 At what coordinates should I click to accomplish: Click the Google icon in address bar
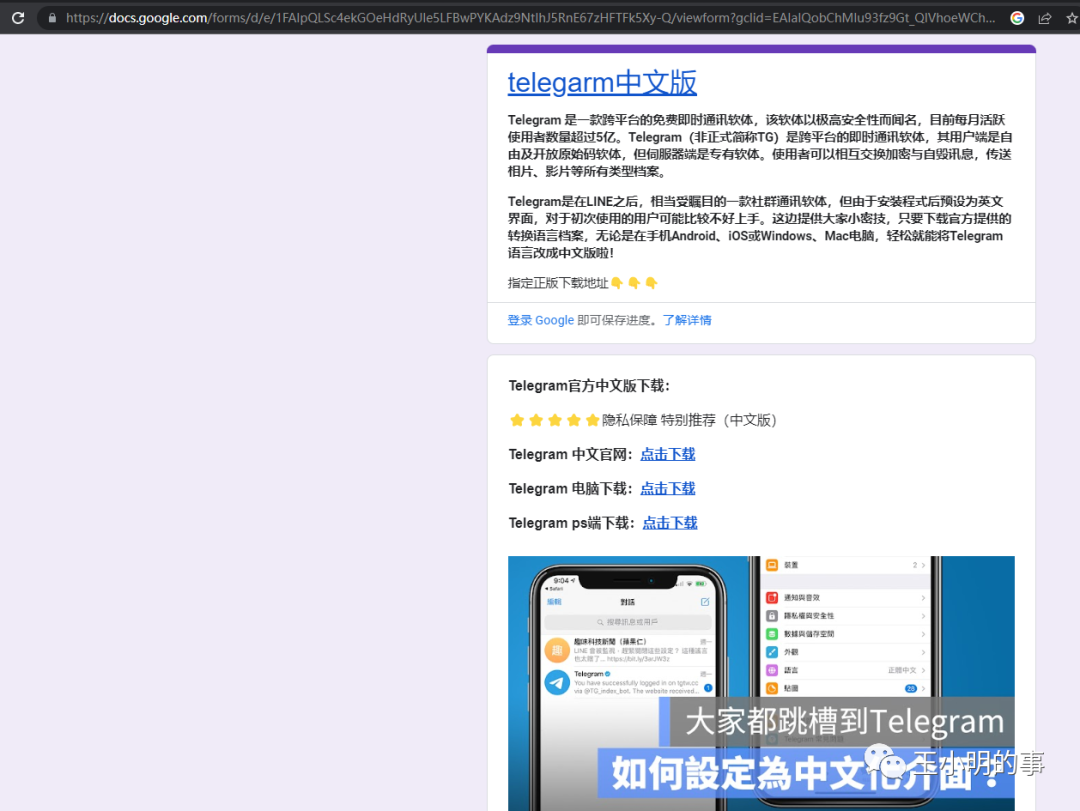pos(1017,18)
